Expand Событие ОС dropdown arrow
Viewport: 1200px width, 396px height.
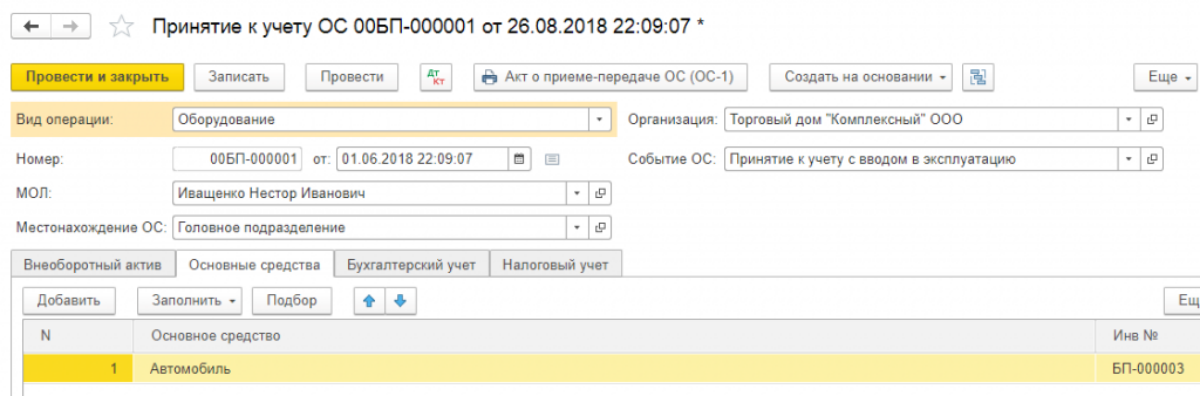(1130, 158)
